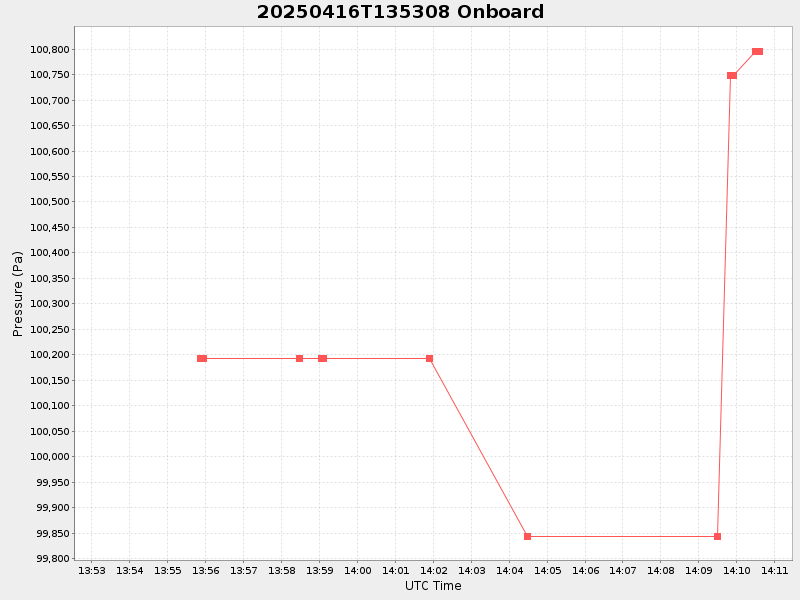800x600 pixels.
Task: Click the 100,650 y-axis tick label
Action: [x=49, y=126]
